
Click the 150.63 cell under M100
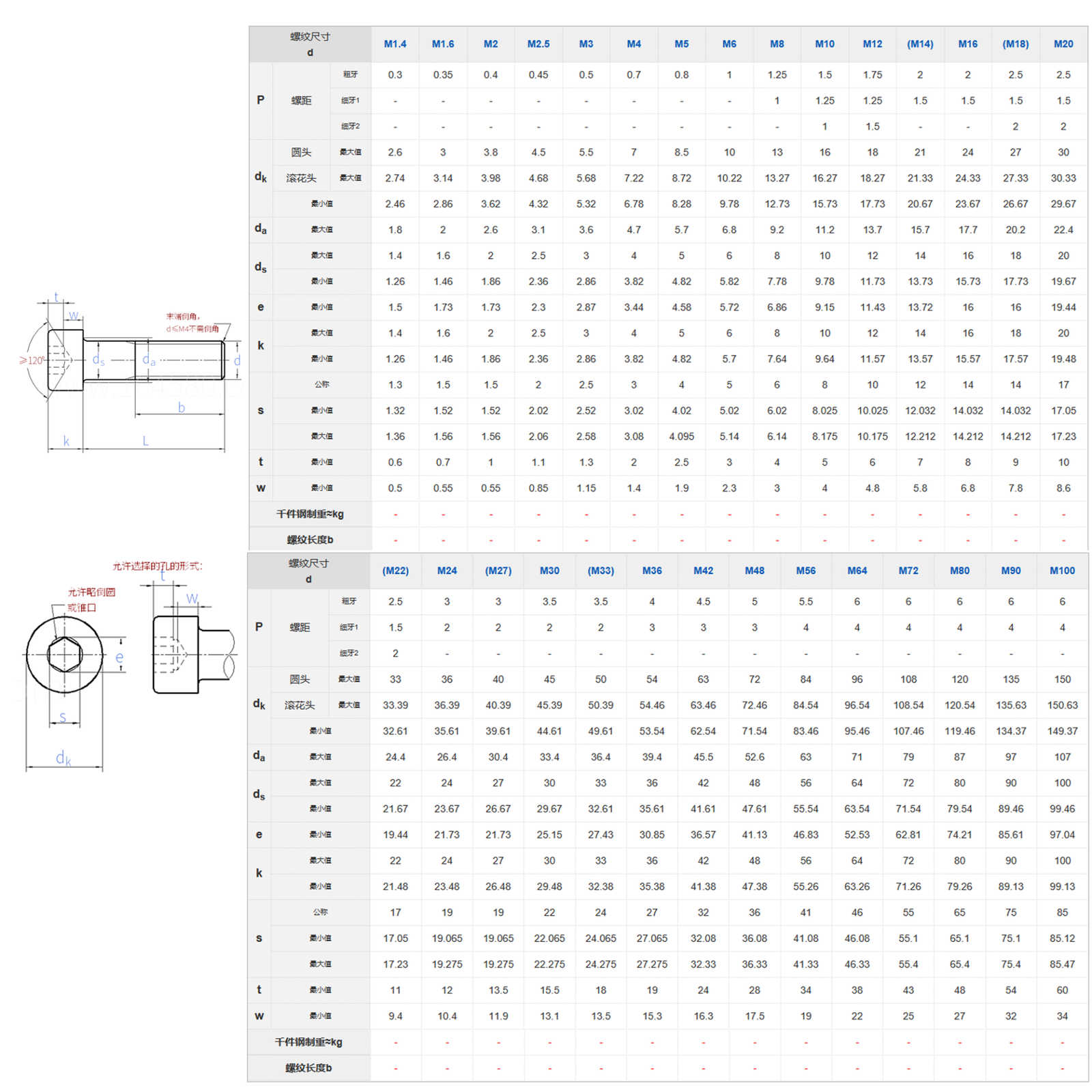click(1062, 705)
